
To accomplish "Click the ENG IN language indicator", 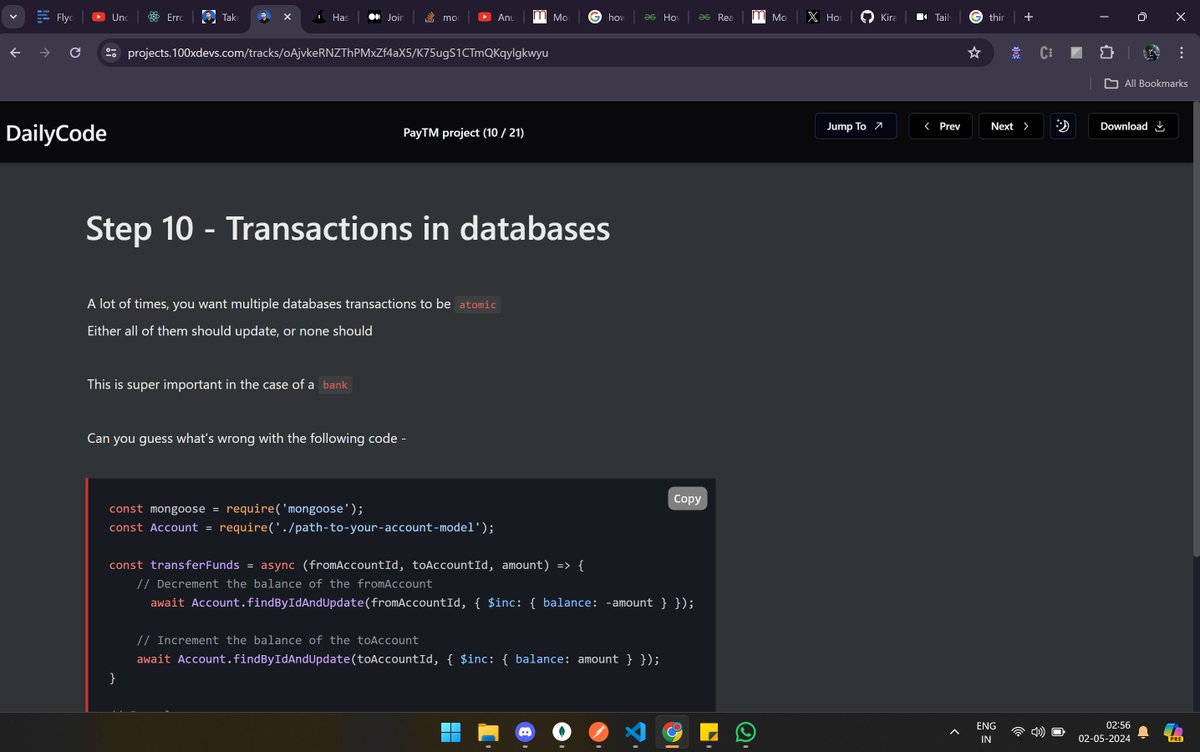I will click(986, 732).
